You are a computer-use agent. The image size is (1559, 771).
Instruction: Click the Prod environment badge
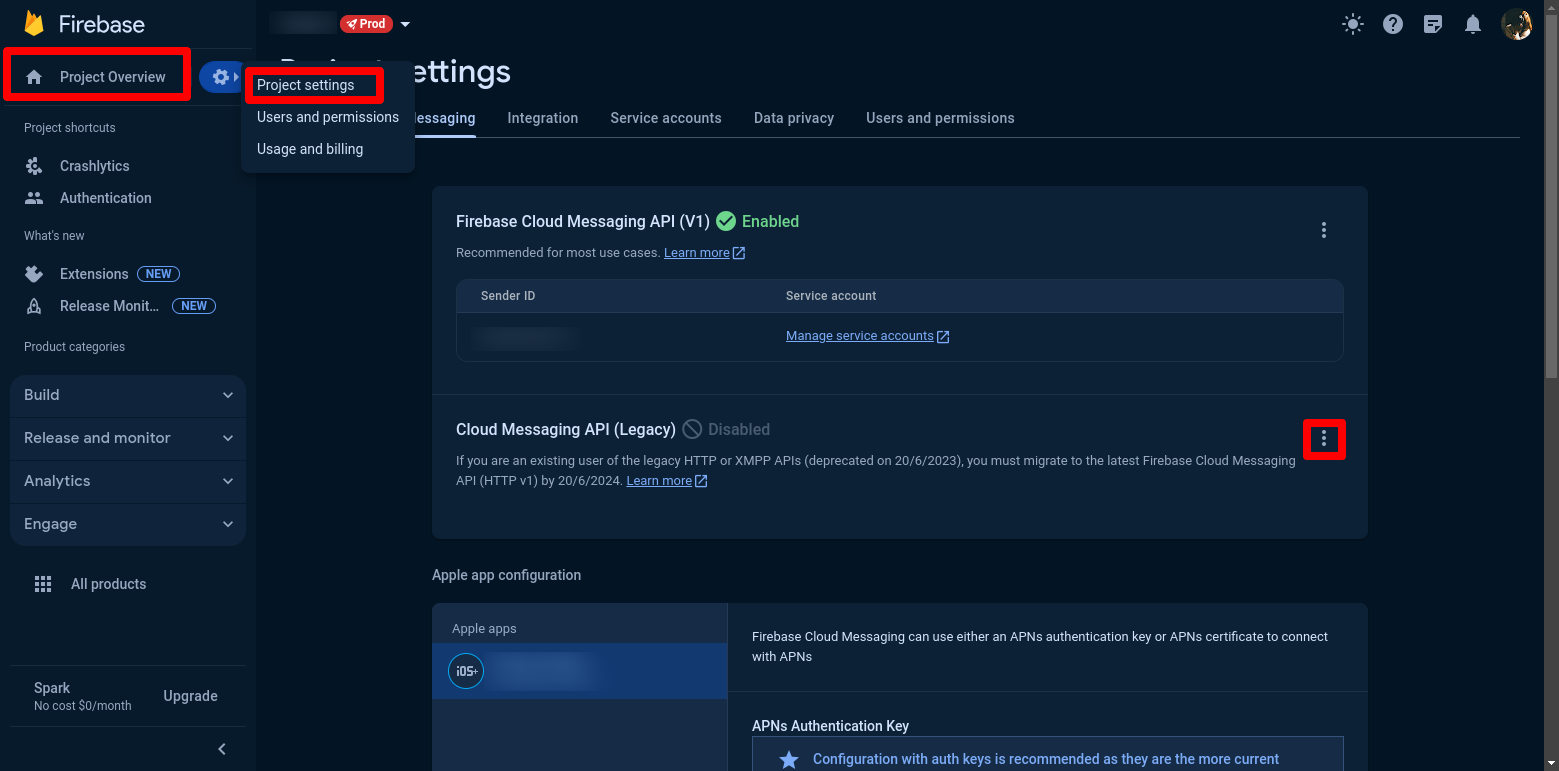366,24
